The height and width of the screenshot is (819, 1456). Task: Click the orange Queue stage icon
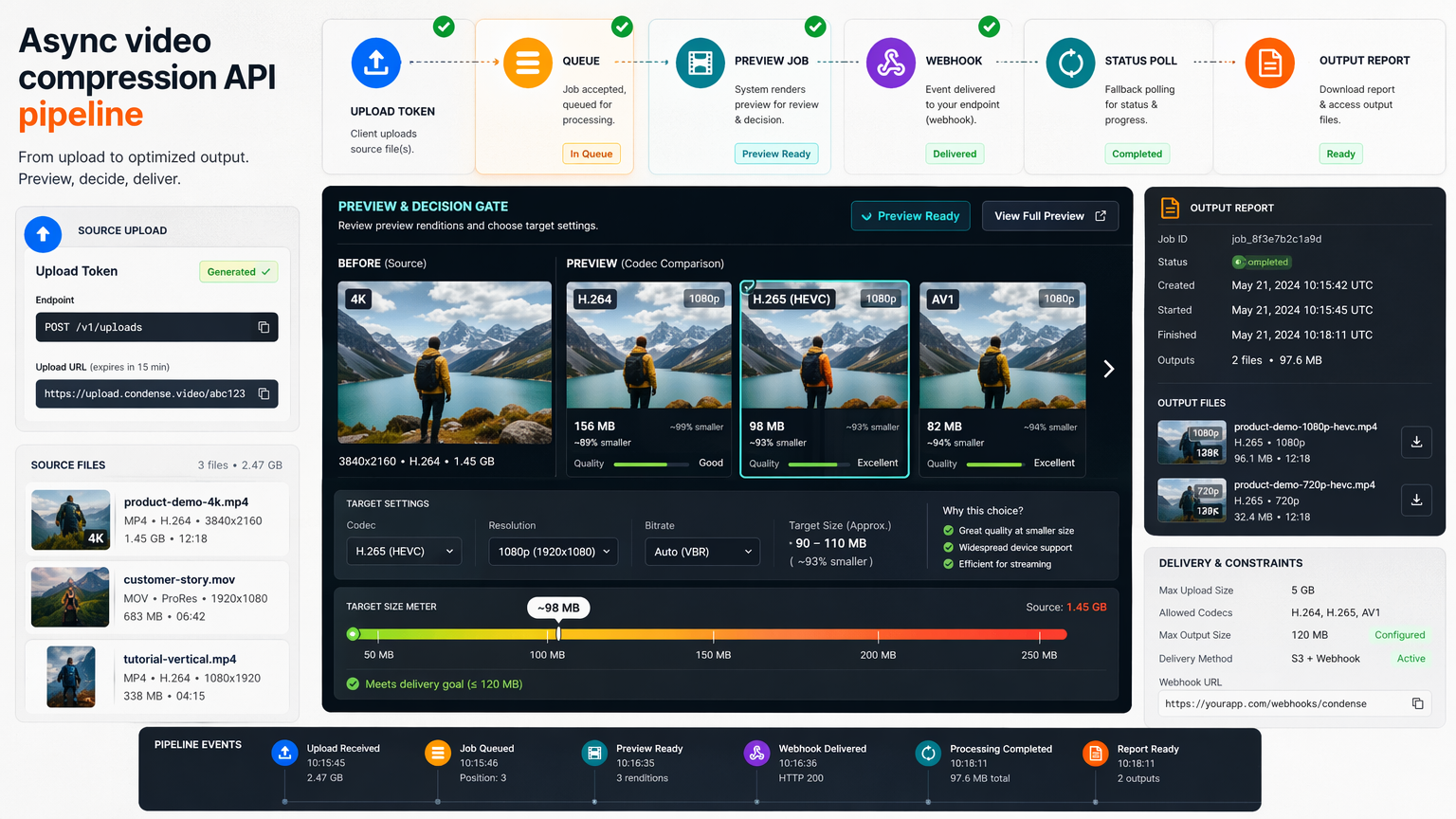(528, 63)
